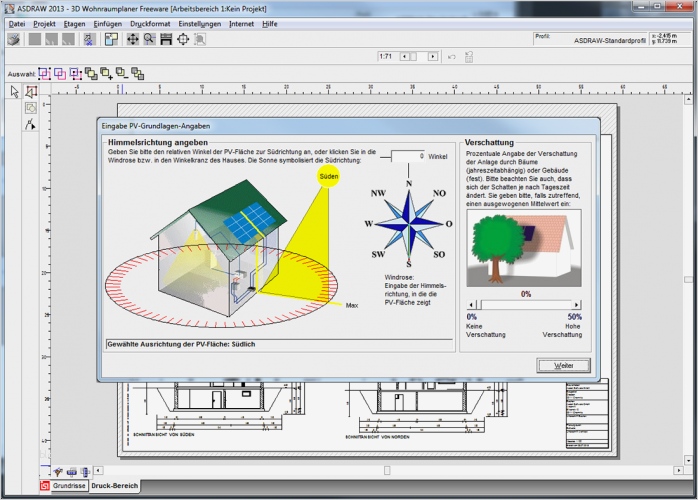Screen dimensions: 698x500
Task: Click the first Auswahl selection mode icon
Action: [x=44, y=73]
